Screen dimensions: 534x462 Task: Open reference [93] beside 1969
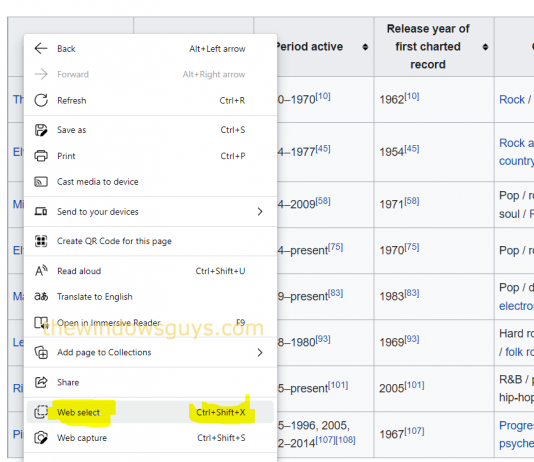coord(412,339)
